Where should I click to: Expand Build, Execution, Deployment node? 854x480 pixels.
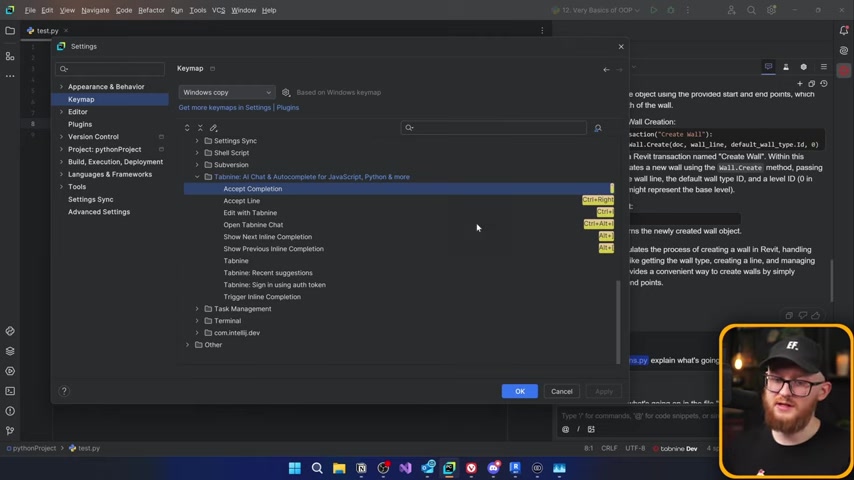pos(61,162)
